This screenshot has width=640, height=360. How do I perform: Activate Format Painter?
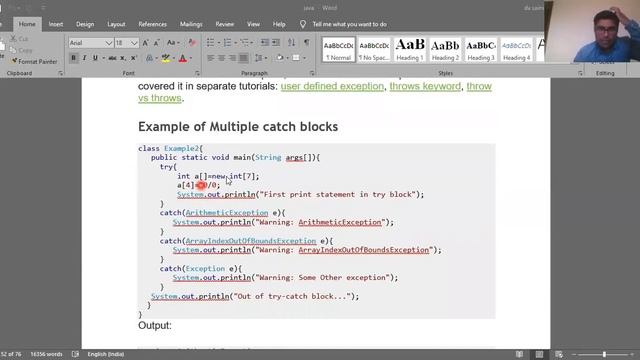tap(34, 62)
